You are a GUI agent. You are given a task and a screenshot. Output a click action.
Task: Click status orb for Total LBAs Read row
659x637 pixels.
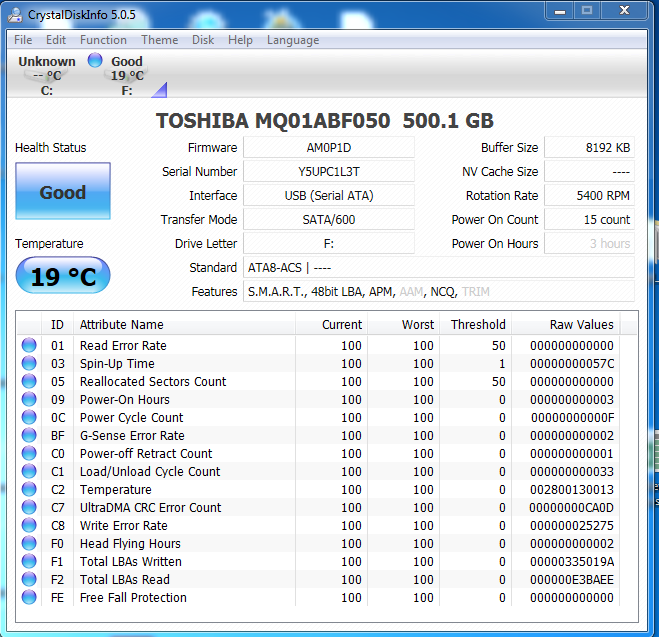pos(29,579)
